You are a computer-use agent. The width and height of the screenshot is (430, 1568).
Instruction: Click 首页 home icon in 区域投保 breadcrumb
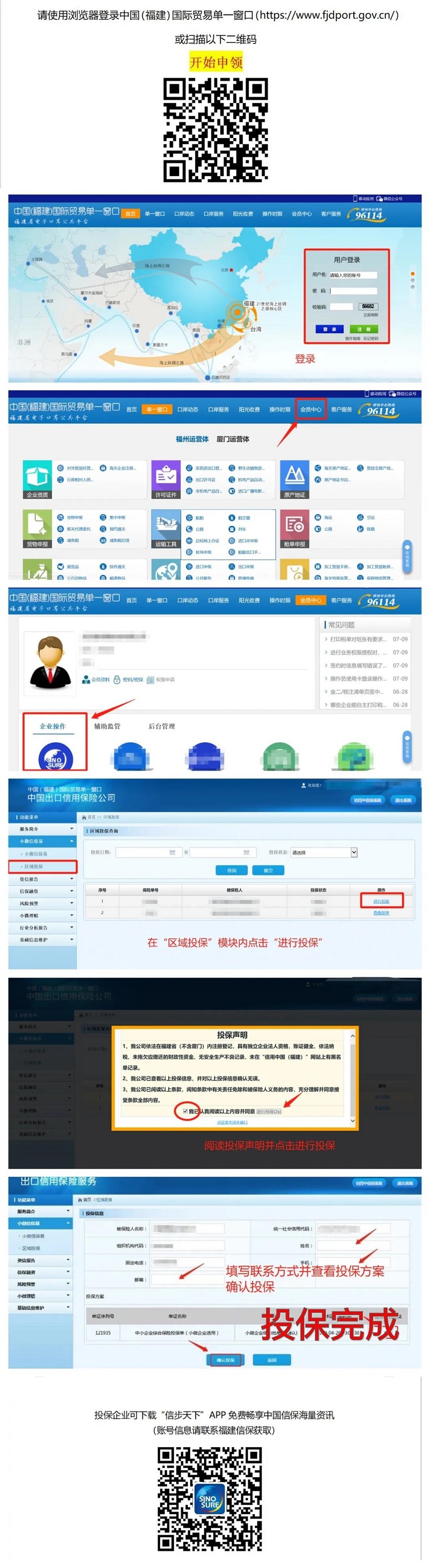coord(84,817)
